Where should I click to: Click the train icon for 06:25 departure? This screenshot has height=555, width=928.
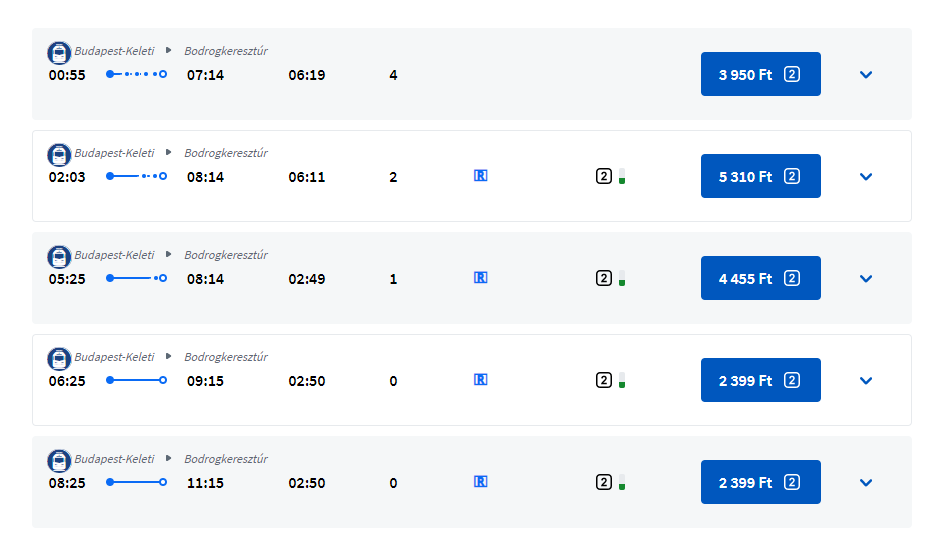click(x=59, y=359)
